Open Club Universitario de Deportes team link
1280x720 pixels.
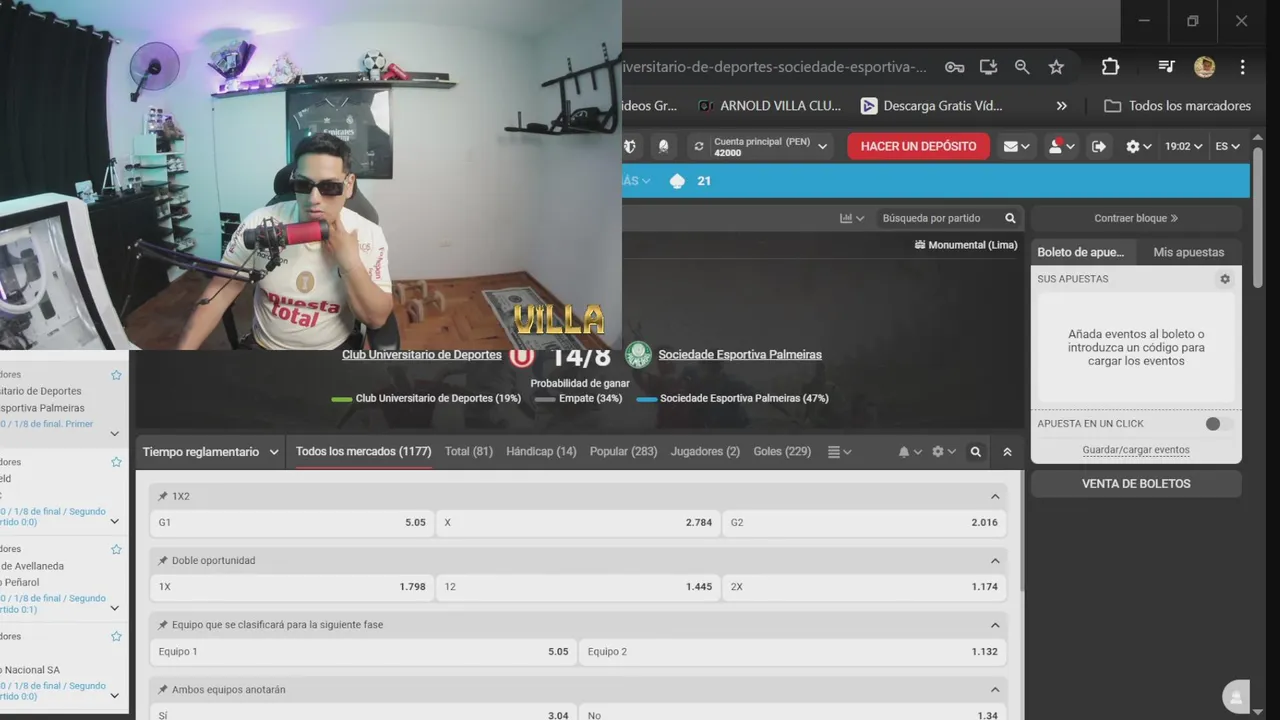click(422, 355)
